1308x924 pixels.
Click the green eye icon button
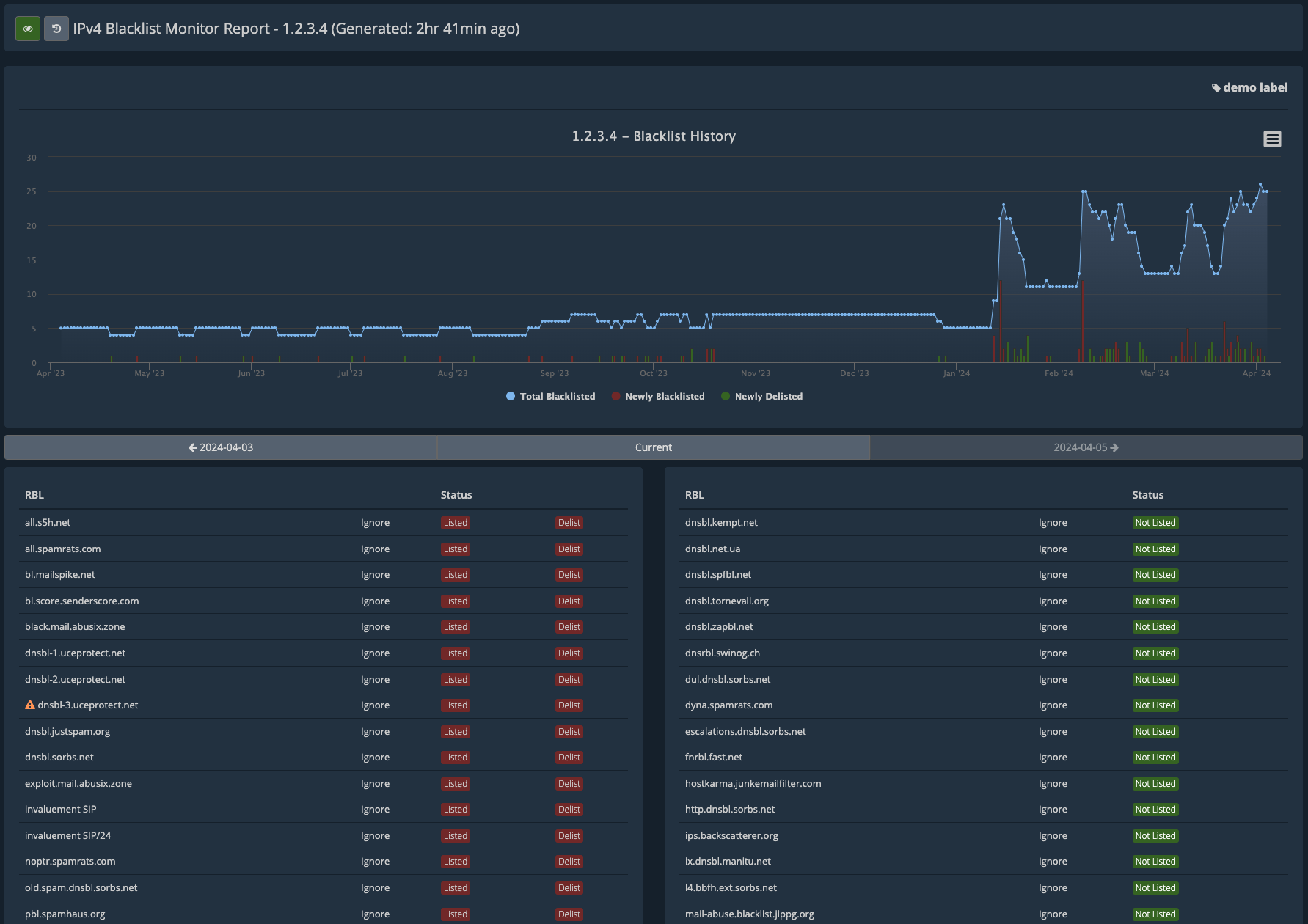pyautogui.click(x=28, y=29)
